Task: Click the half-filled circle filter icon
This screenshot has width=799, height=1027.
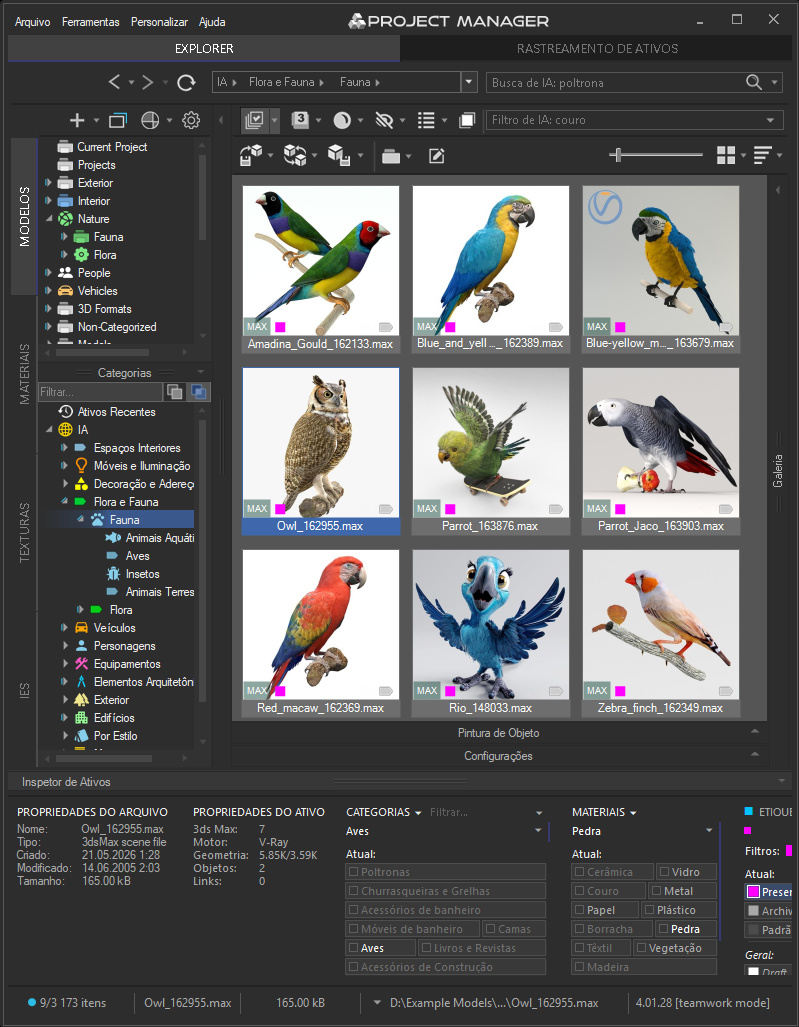Action: 342,120
